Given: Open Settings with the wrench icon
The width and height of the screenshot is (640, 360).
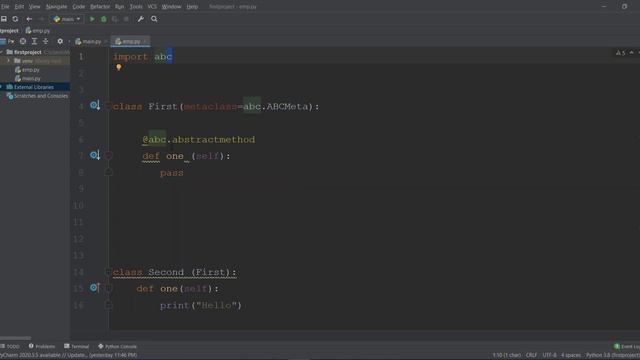Looking at the screenshot, I should (x=141, y=19).
